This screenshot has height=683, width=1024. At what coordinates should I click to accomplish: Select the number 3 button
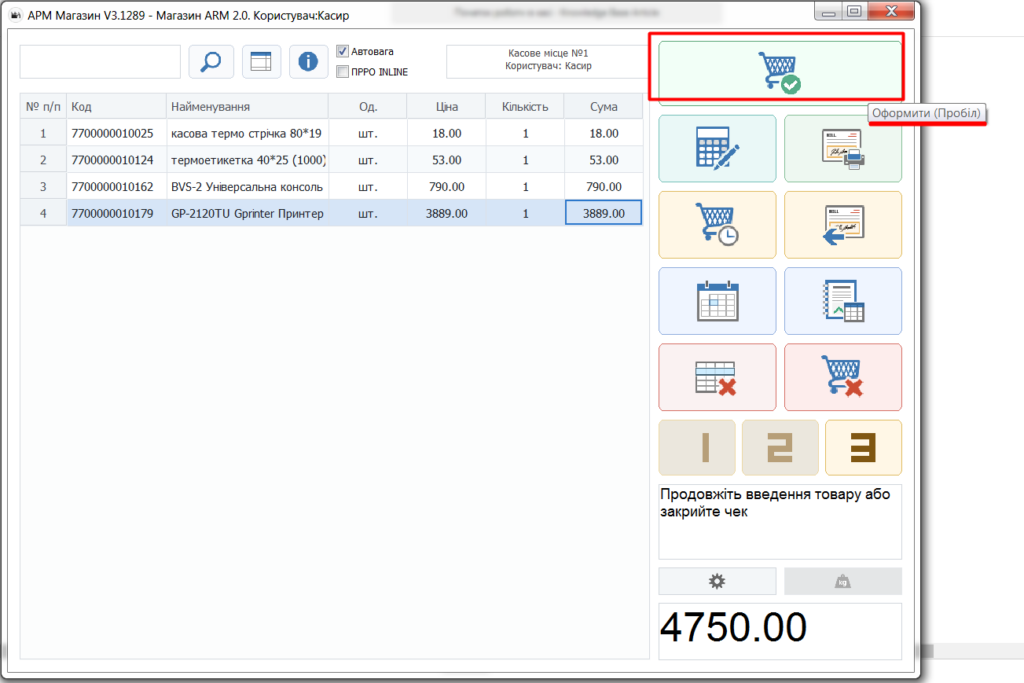[863, 448]
